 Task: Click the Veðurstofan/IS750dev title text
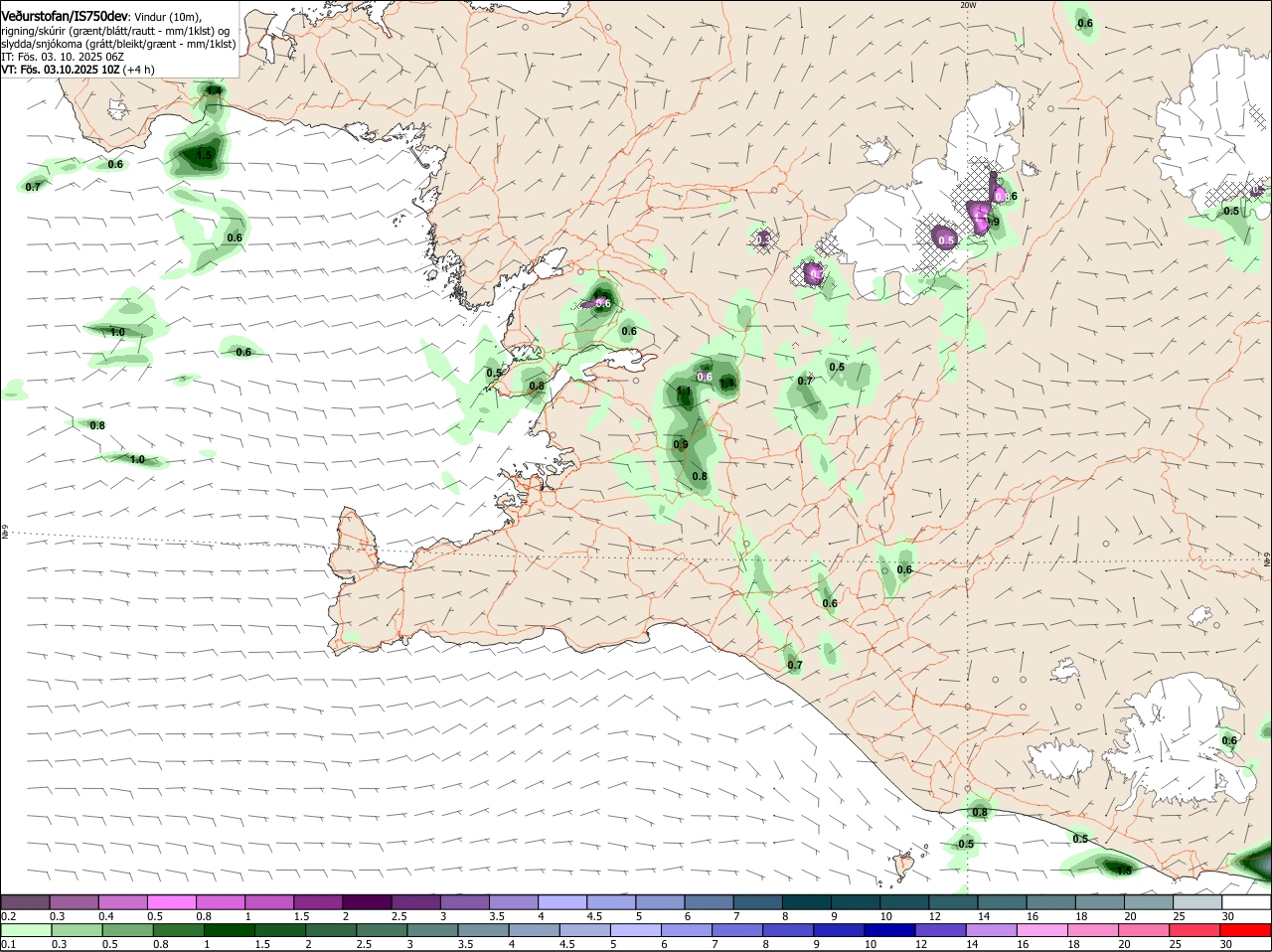click(x=65, y=16)
